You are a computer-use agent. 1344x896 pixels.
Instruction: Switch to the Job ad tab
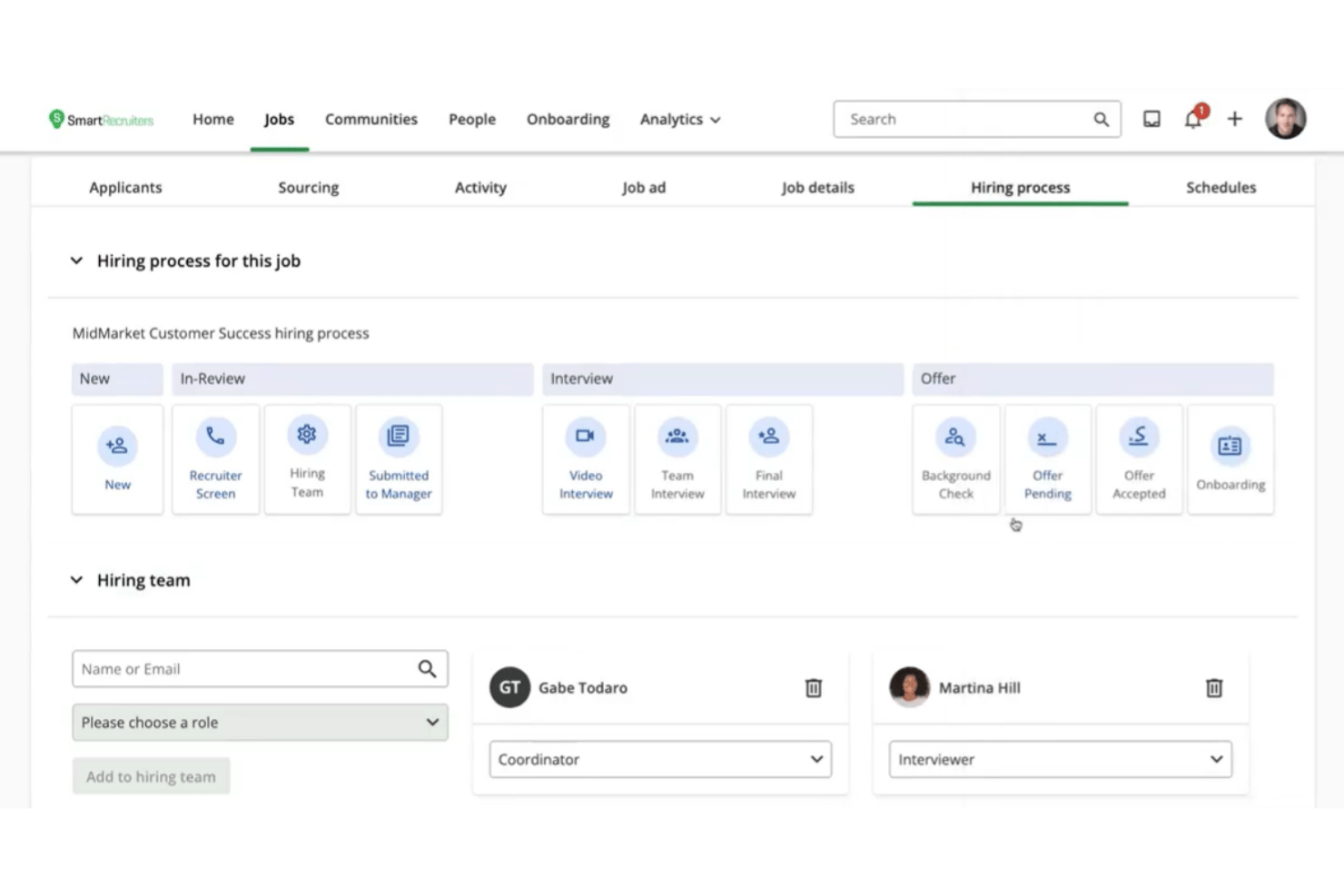[644, 187]
